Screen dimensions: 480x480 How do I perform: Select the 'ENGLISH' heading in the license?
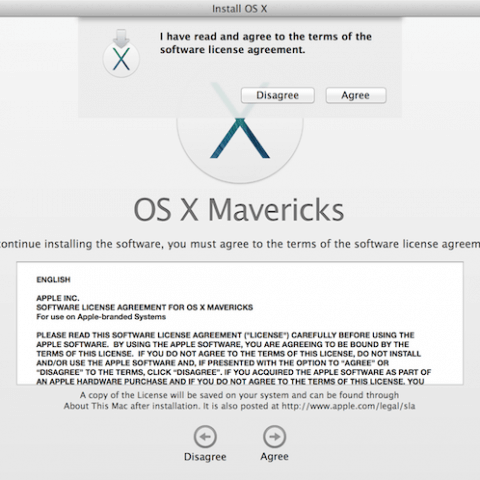pyautogui.click(x=53, y=280)
